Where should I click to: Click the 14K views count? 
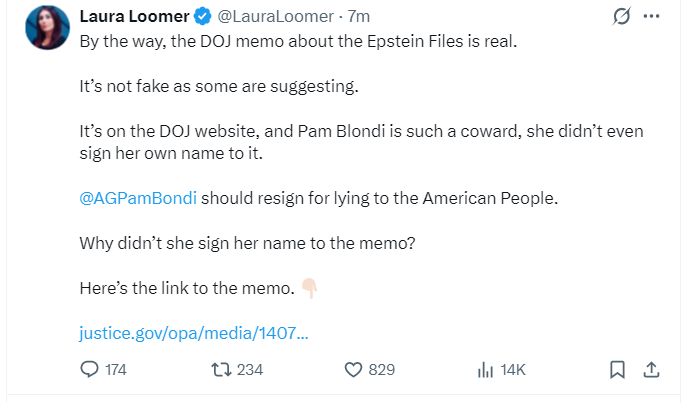[x=513, y=370]
